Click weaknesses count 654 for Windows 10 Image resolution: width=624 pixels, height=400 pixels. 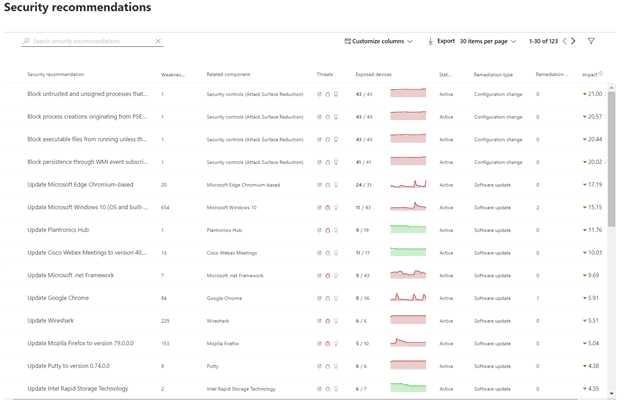(165, 208)
